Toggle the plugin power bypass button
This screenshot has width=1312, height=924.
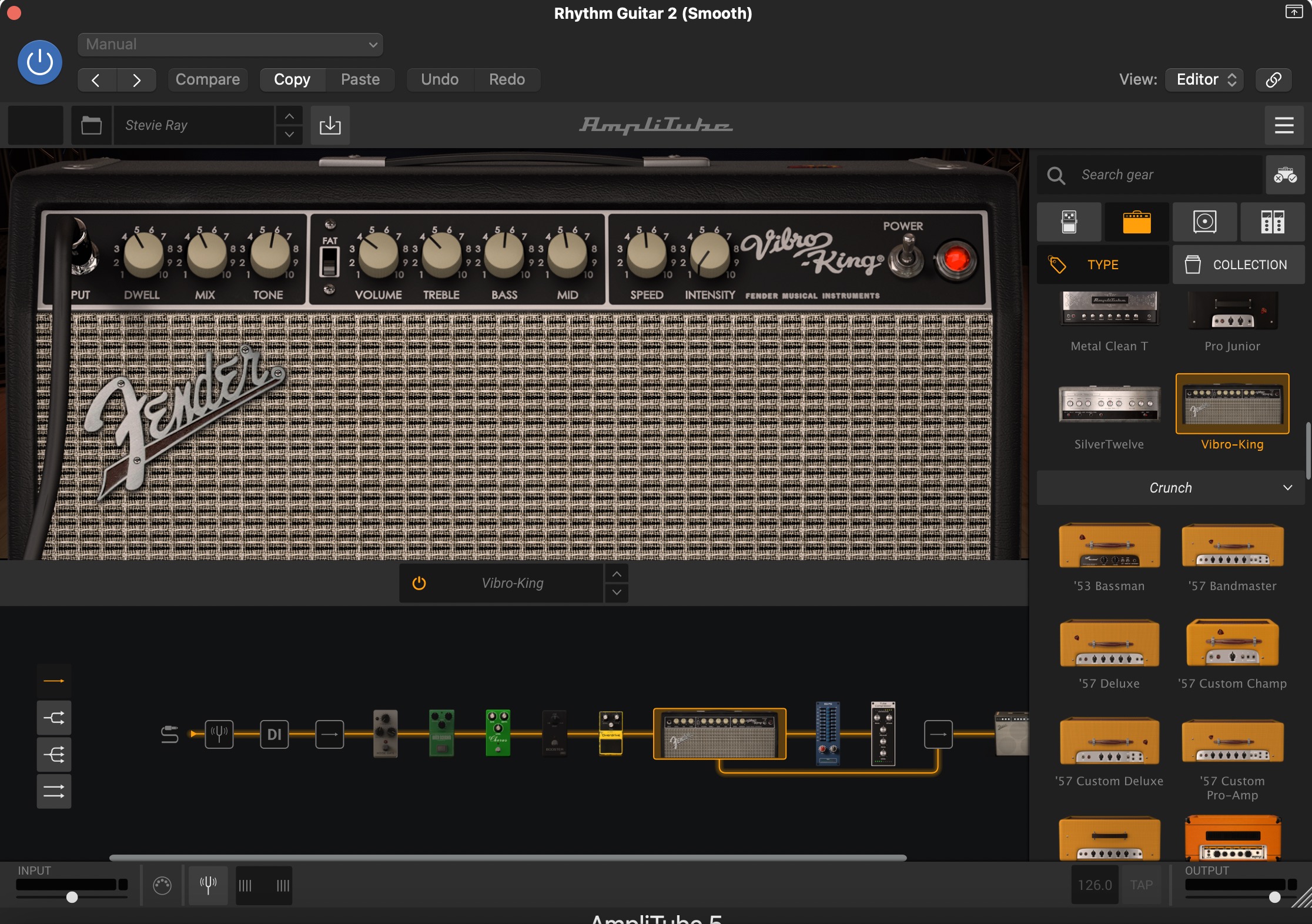(40, 62)
